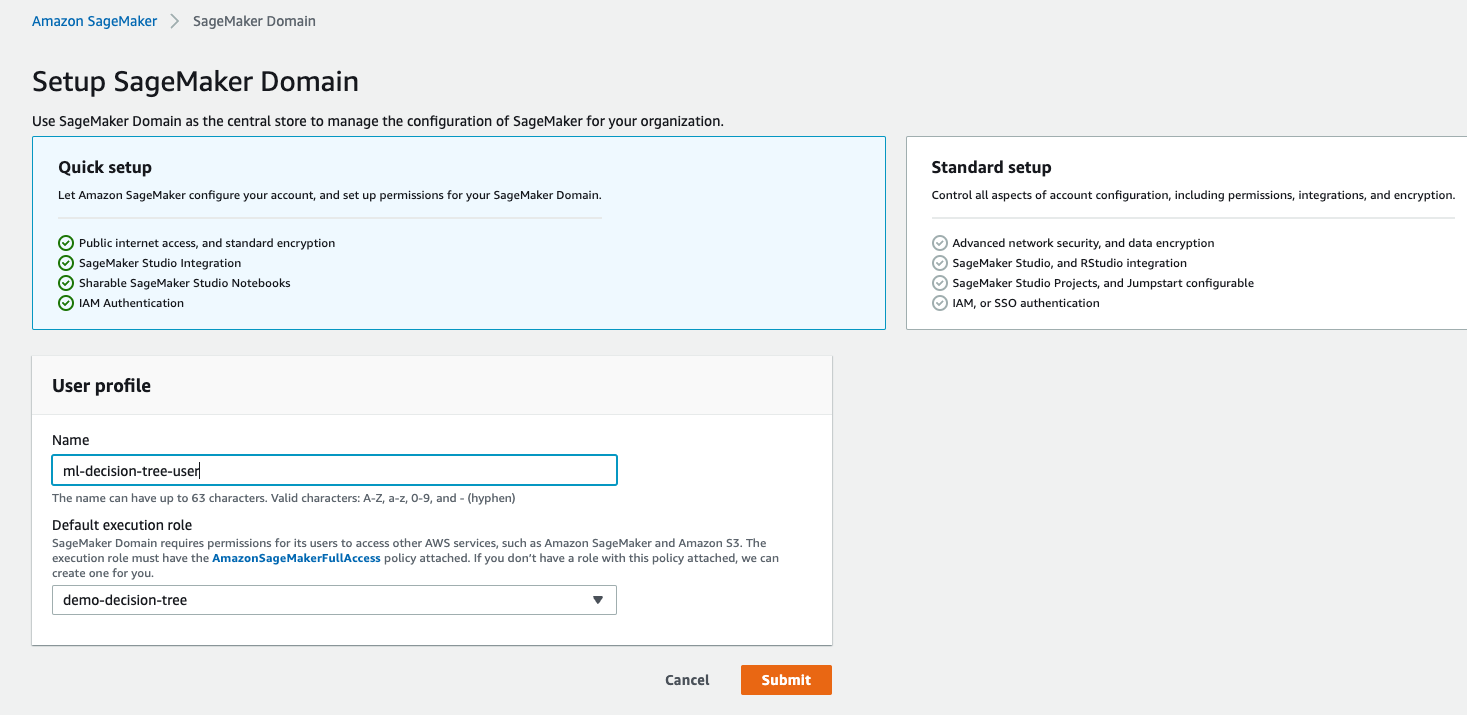Expand the execution role selection list
The image size is (1467, 715).
point(334,600)
